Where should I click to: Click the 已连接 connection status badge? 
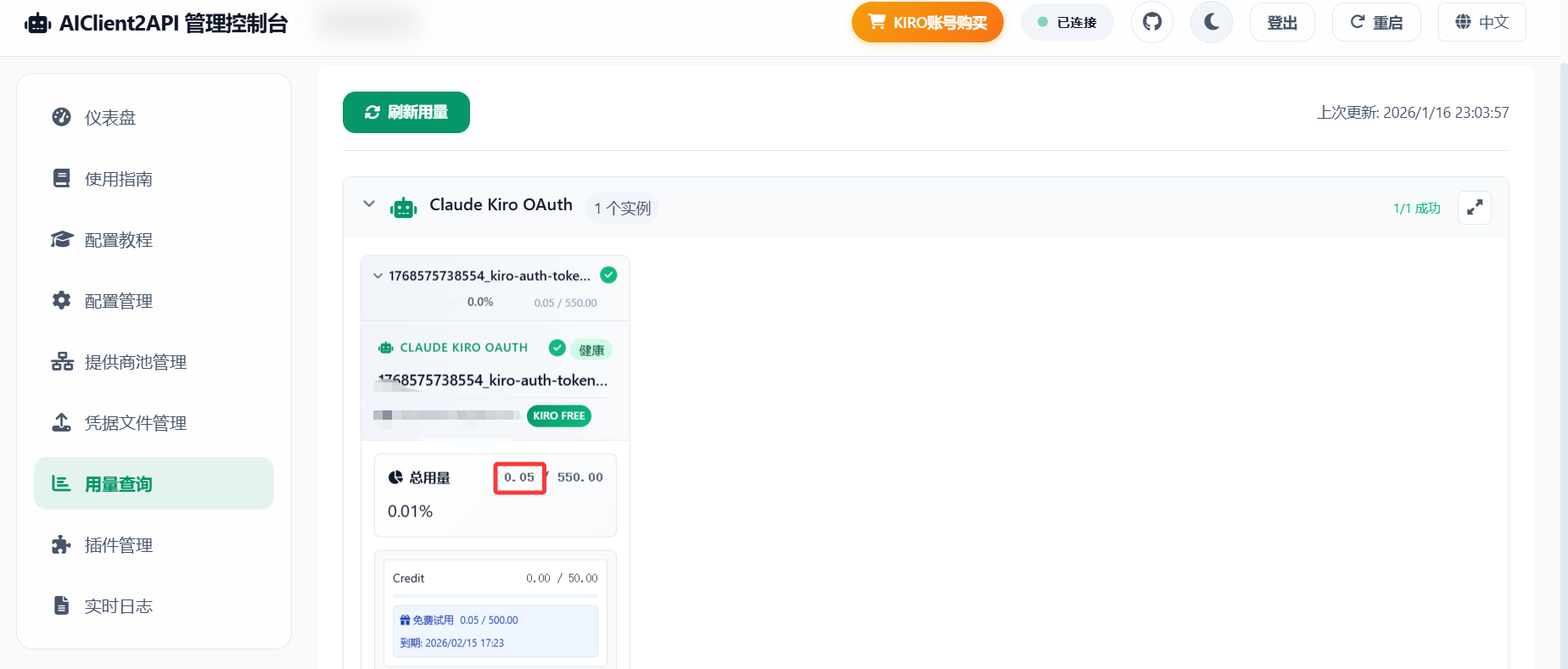tap(1067, 22)
